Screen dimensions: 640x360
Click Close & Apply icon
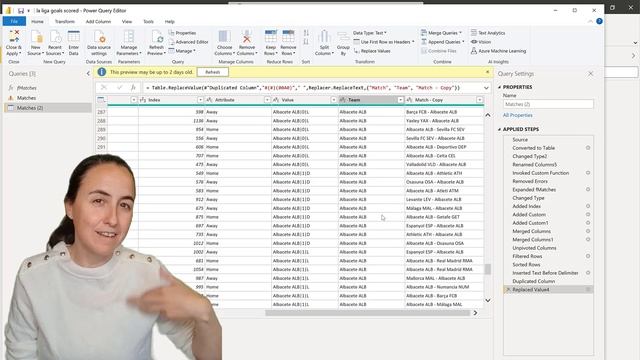[13, 37]
